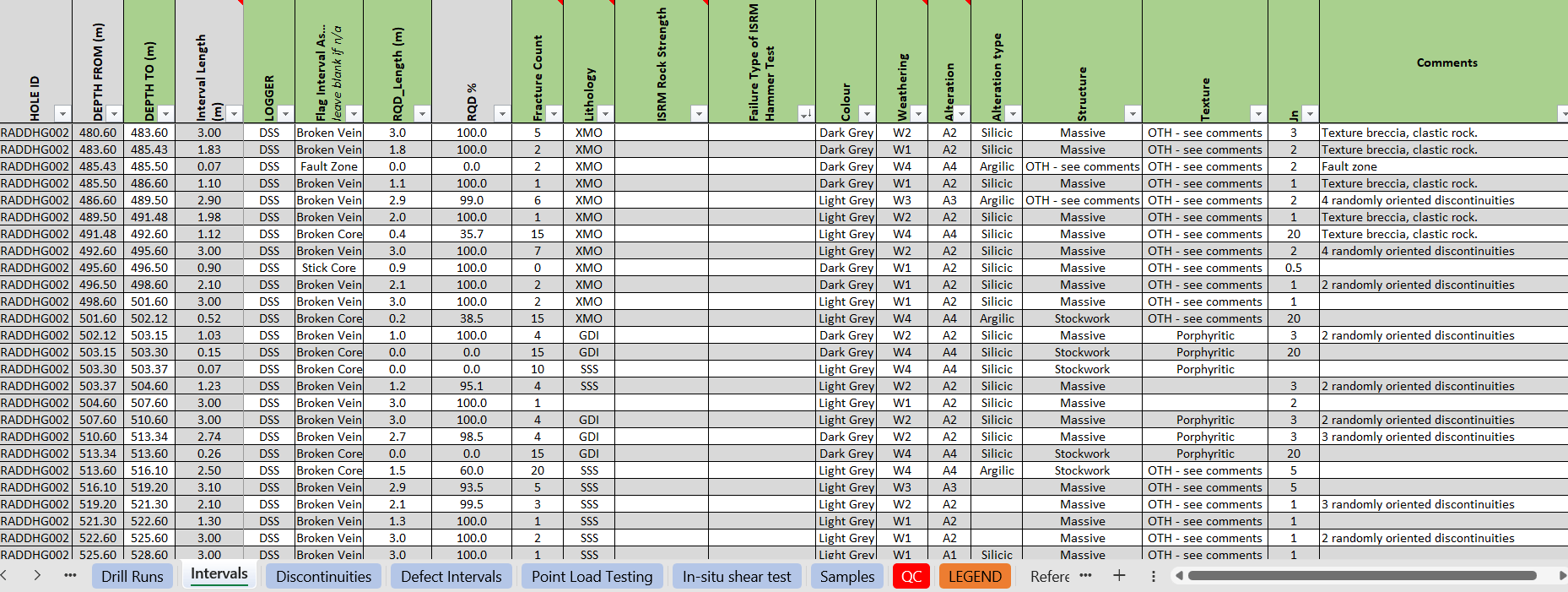This screenshot has height=592, width=1568.
Task: Click the horizontal scrollbar thumb
Action: click(1360, 576)
